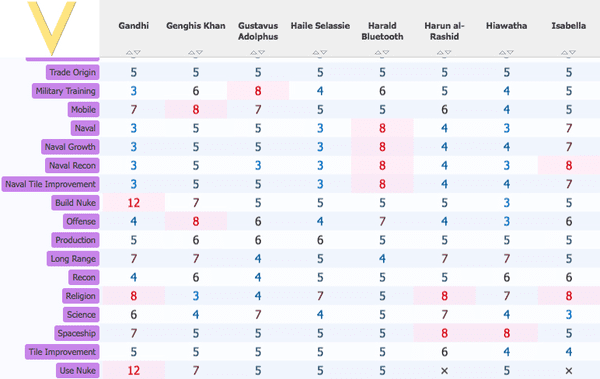The height and width of the screenshot is (379, 600).
Task: Click Harald Bluetooth's Naval value 8
Action: [382, 128]
